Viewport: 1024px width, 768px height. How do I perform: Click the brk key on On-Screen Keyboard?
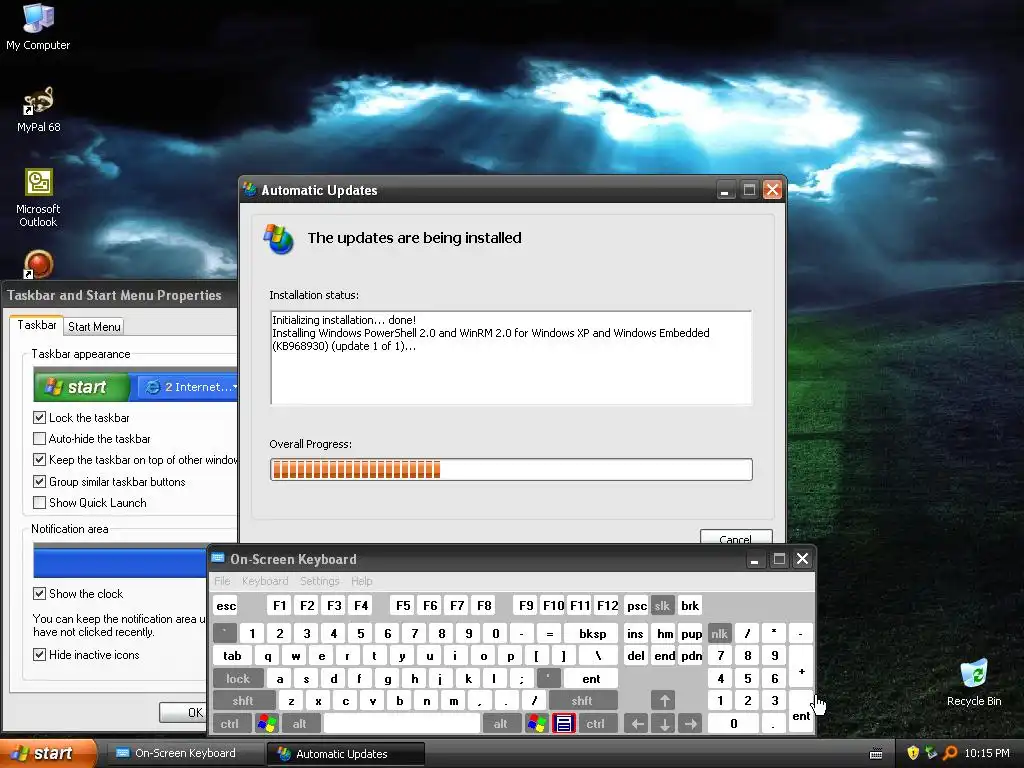click(x=690, y=605)
